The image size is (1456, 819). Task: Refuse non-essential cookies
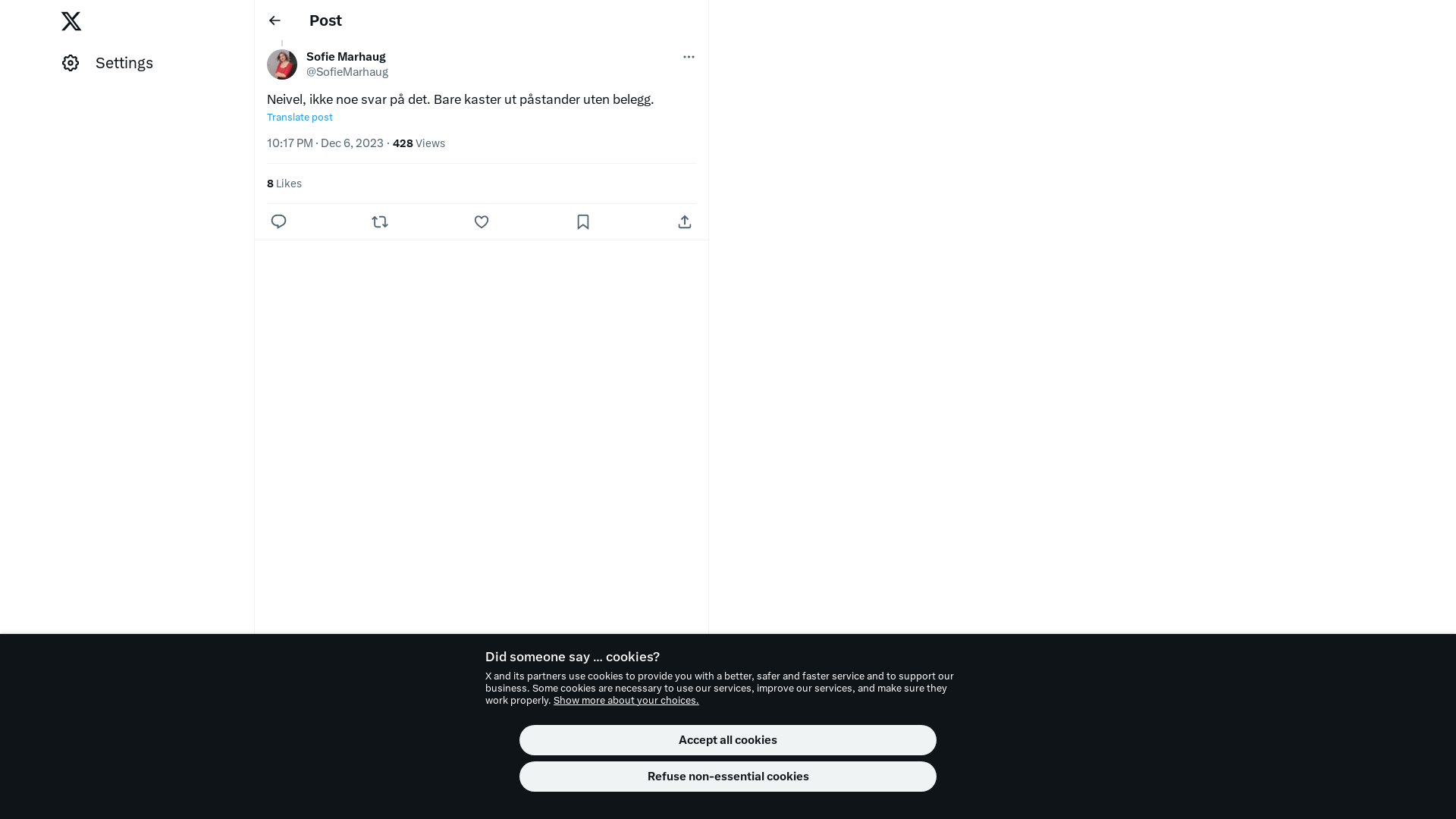click(x=728, y=777)
